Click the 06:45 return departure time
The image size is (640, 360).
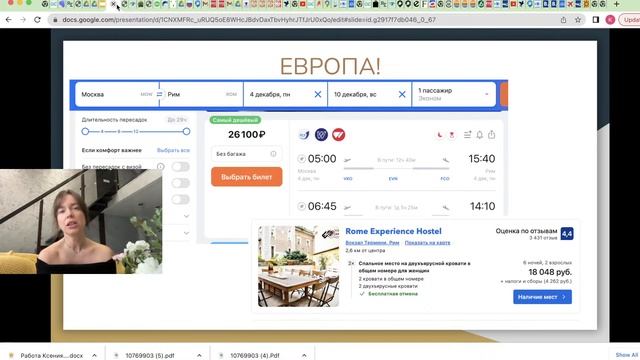pos(322,206)
